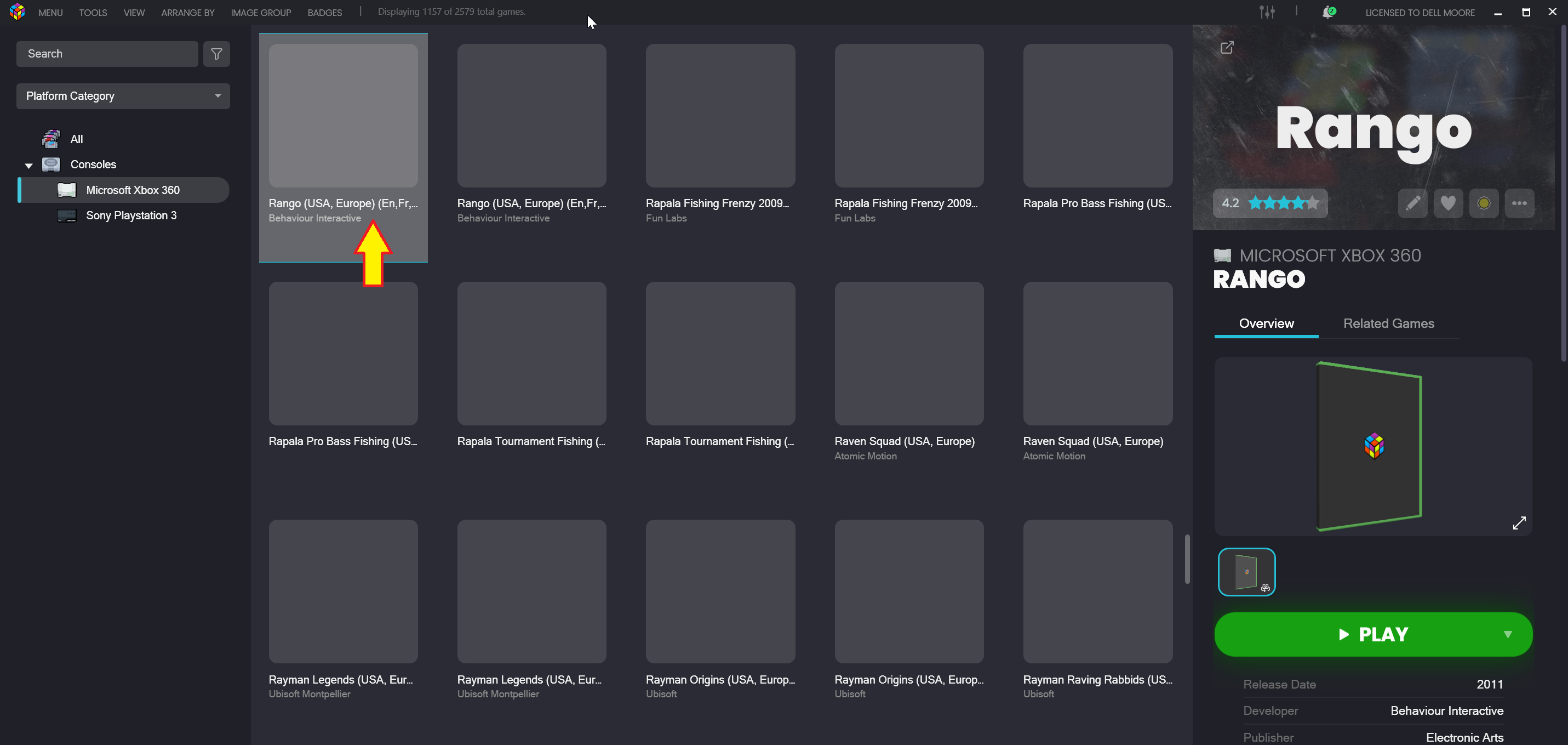Screen dimensions: 1568x745
Task: Click the 2011 release date value
Action: click(1490, 684)
